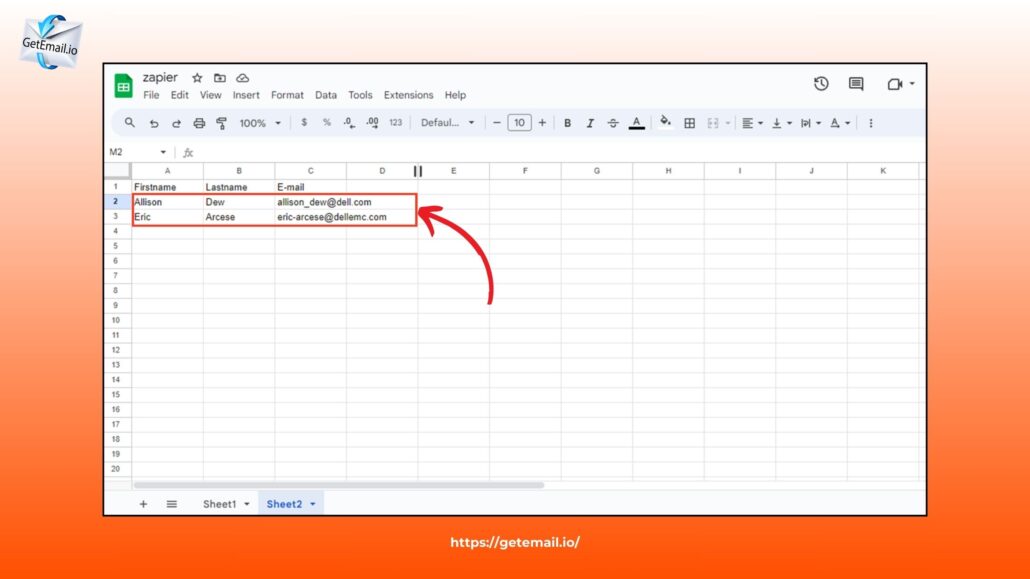Click the Undo icon
The width and height of the screenshot is (1030, 579).
pyautogui.click(x=152, y=122)
